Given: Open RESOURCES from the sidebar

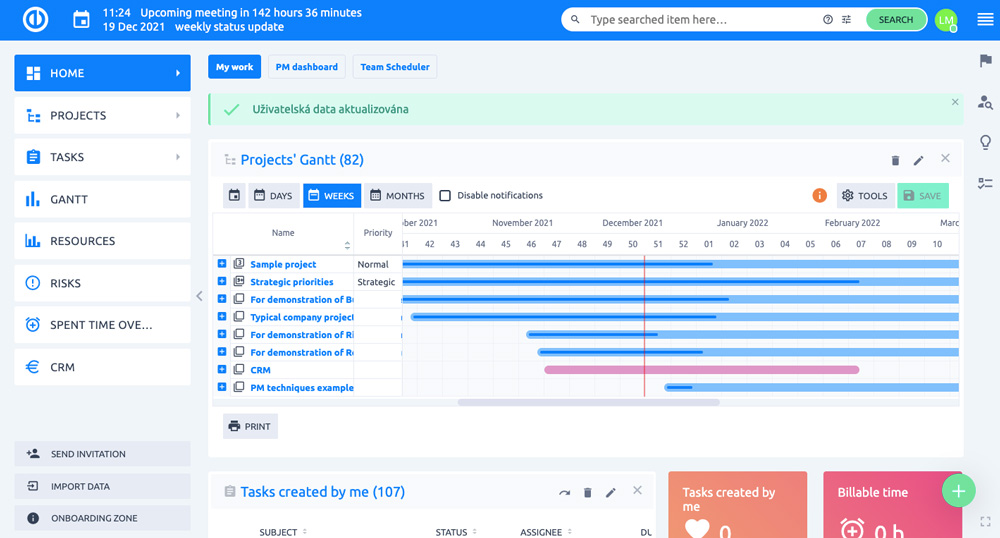Looking at the screenshot, I should pyautogui.click(x=103, y=241).
